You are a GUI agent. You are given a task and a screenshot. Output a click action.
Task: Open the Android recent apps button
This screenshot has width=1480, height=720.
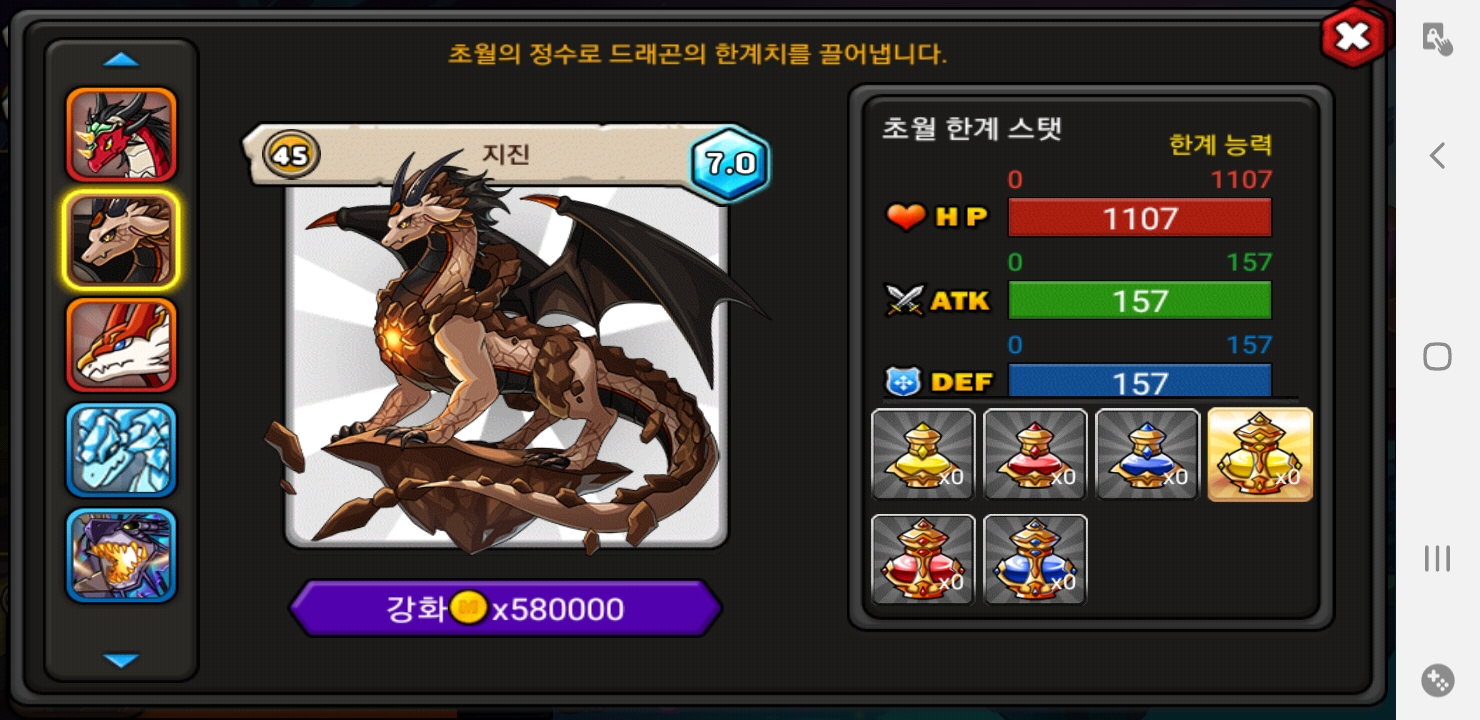(x=1437, y=558)
